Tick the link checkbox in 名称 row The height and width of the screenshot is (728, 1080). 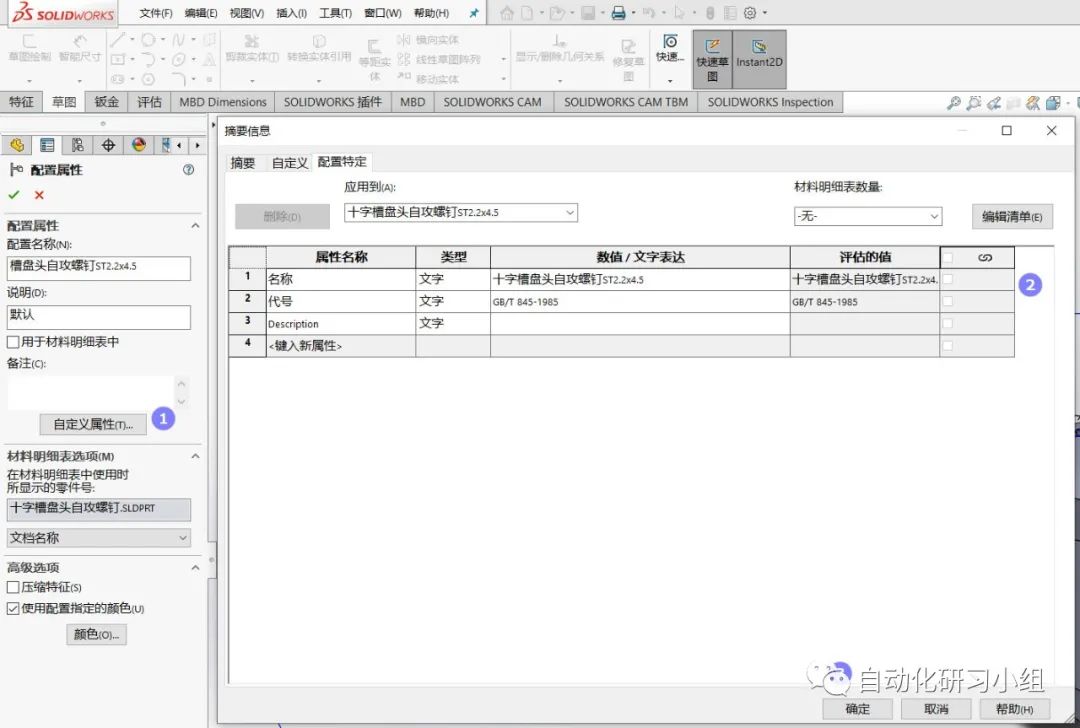click(x=948, y=279)
